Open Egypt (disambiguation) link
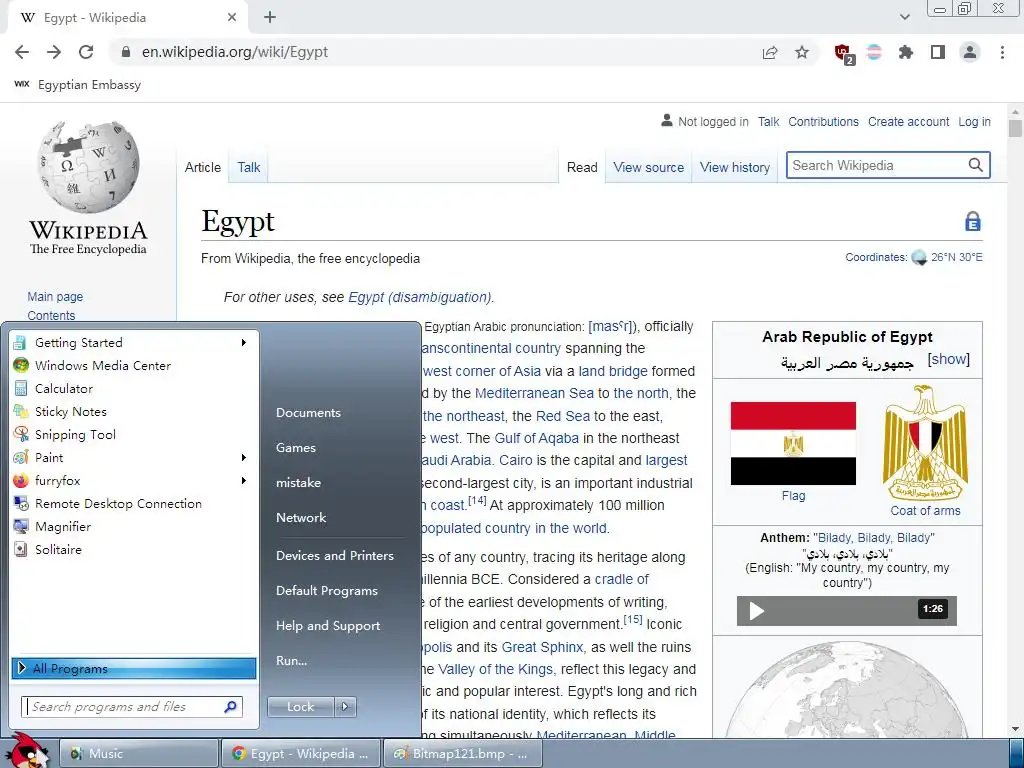Image resolution: width=1024 pixels, height=768 pixels. [x=419, y=297]
